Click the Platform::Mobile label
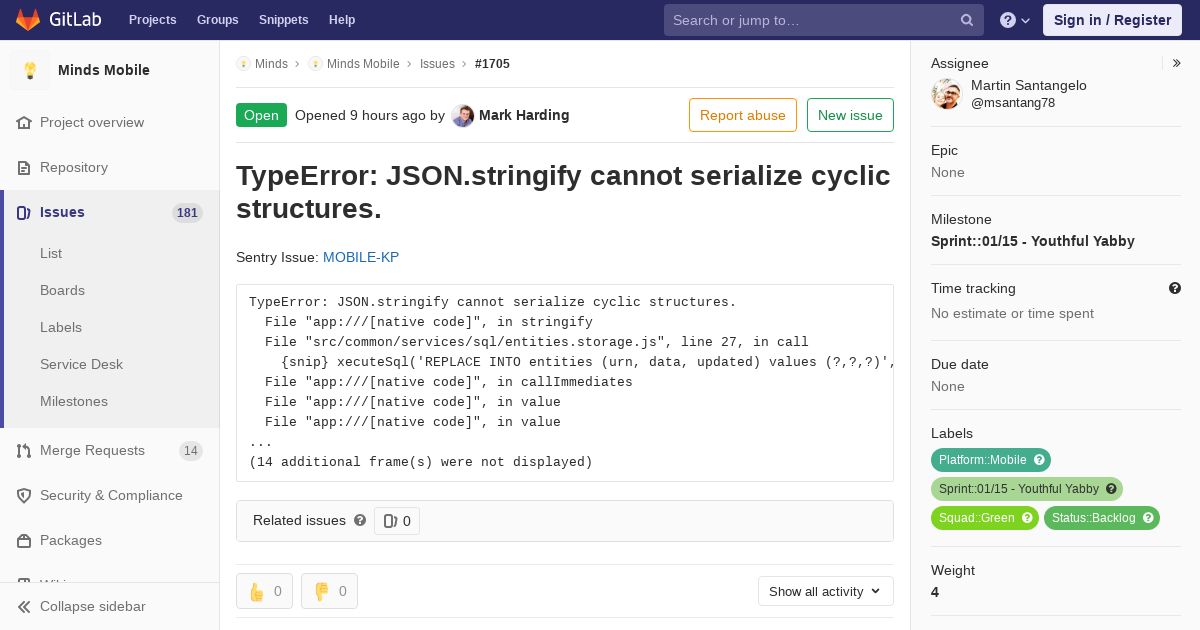Image resolution: width=1200 pixels, height=630 pixels. (x=982, y=460)
